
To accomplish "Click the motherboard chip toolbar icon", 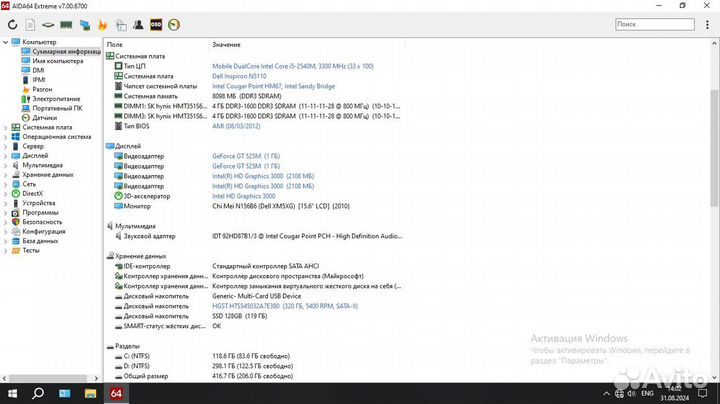I will click(x=48, y=25).
